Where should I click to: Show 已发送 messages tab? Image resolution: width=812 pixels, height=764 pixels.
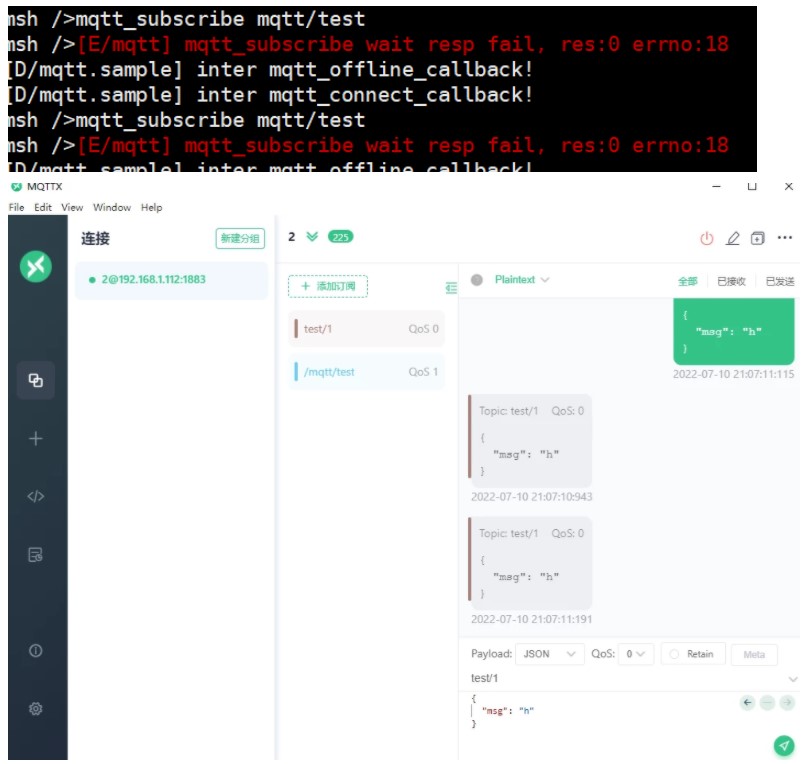click(x=780, y=281)
